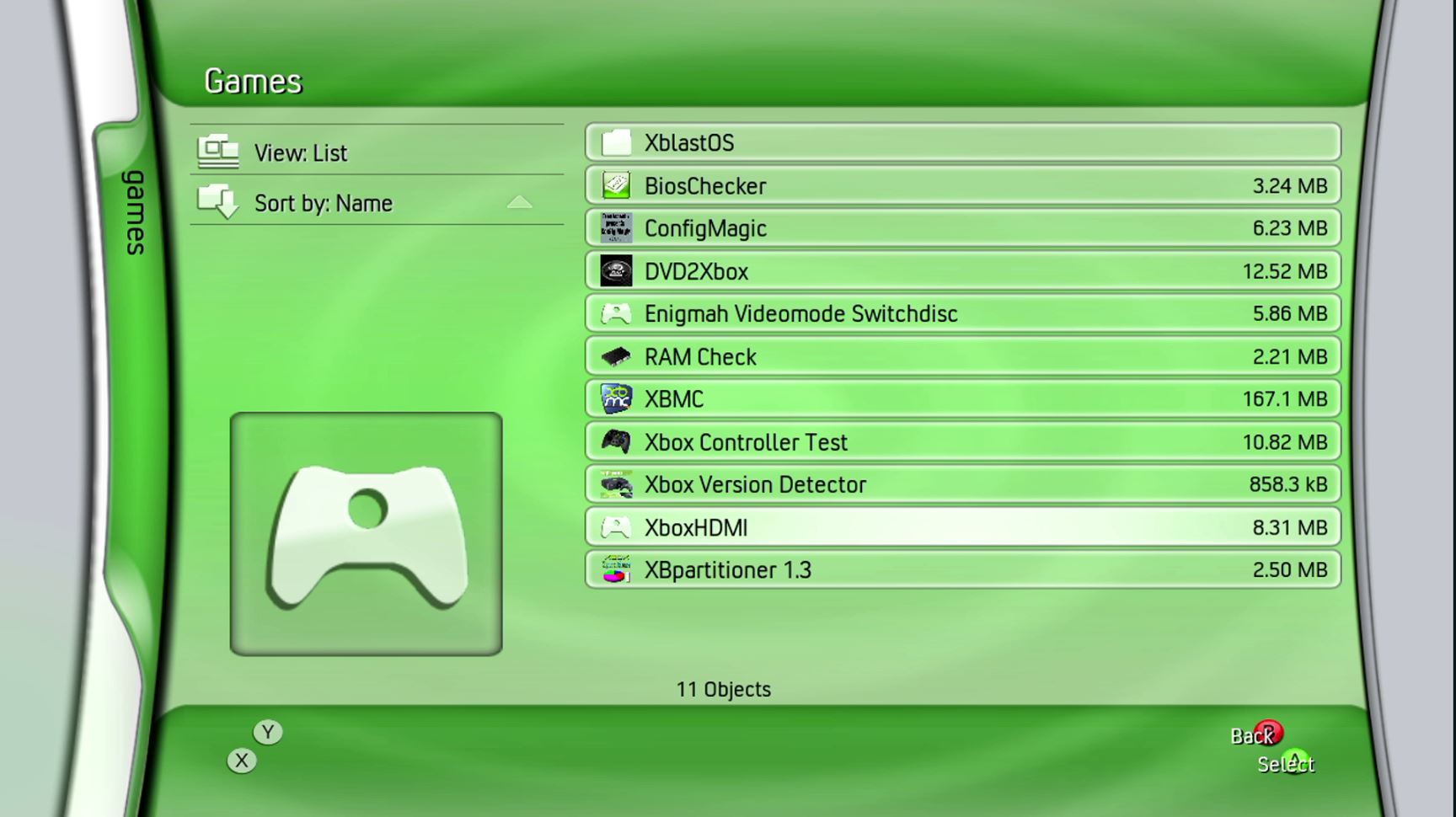The image size is (1456, 817).
Task: Select the RAM Check entry name
Action: tap(700, 357)
